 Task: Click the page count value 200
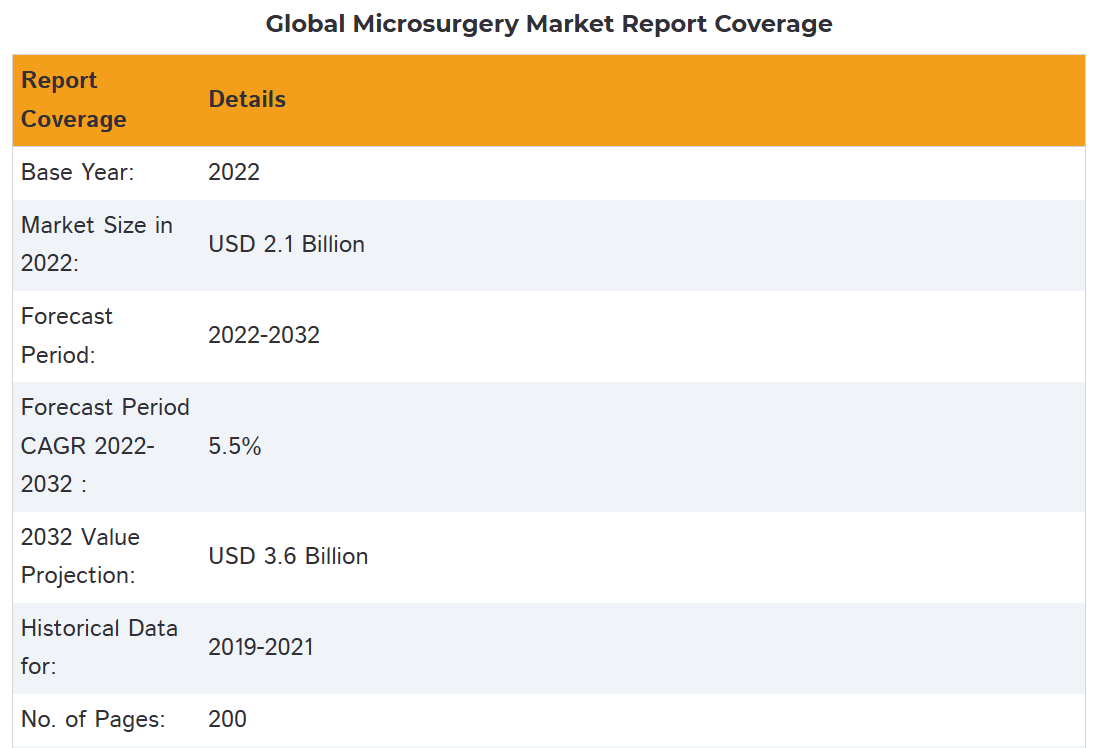click(227, 719)
